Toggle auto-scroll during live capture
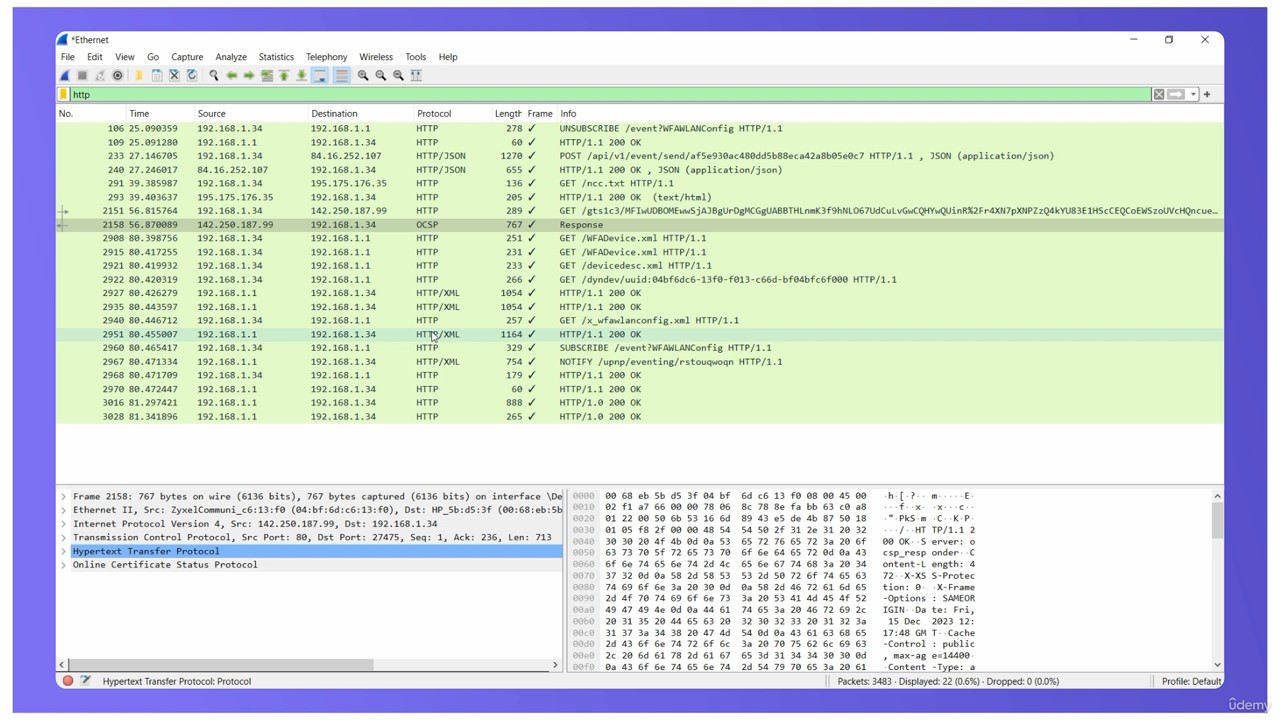The width and height of the screenshot is (1280, 720). coord(320,75)
